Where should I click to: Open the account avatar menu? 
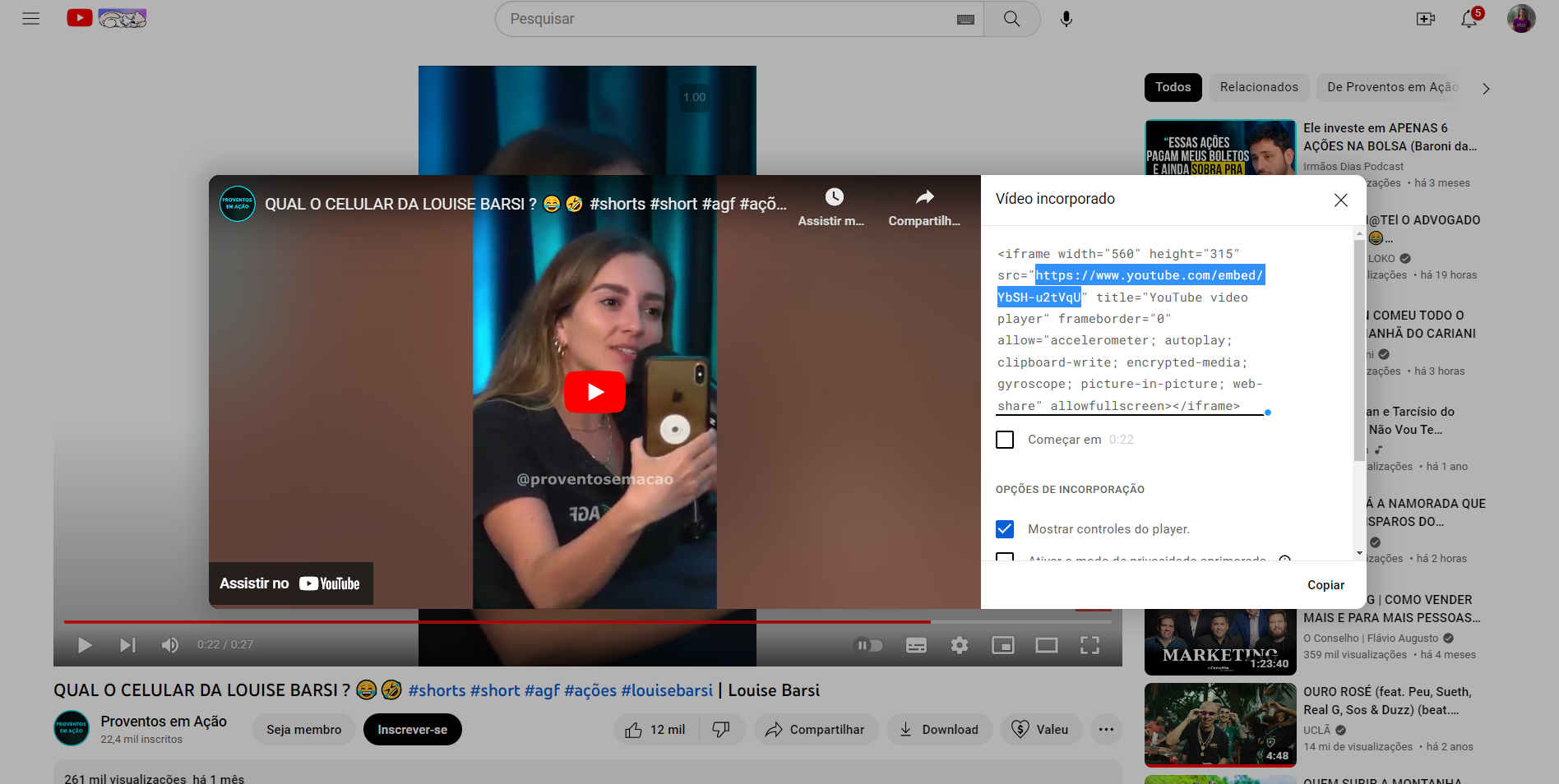[x=1521, y=19]
